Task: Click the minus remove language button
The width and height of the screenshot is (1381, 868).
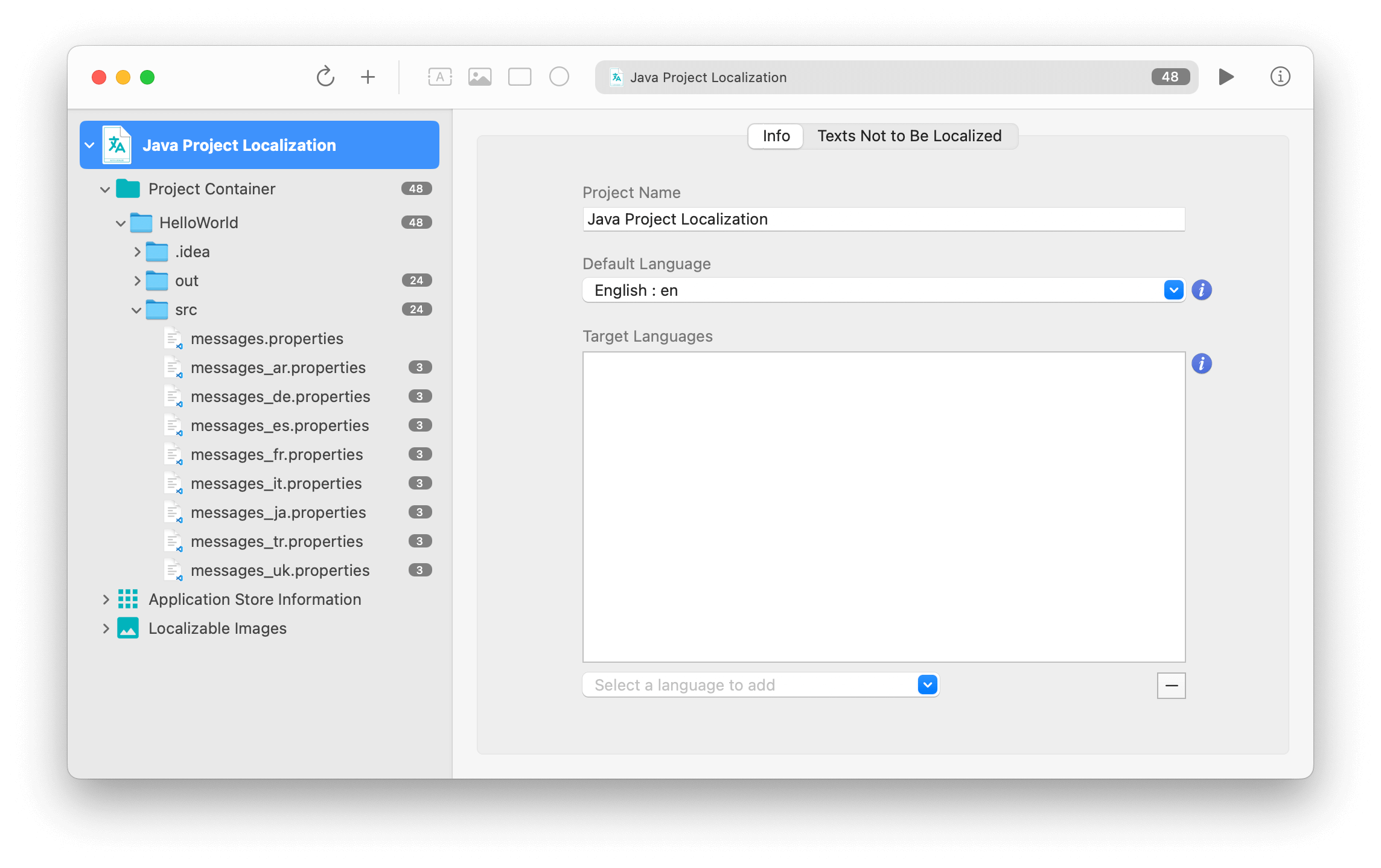Action: tap(1171, 686)
